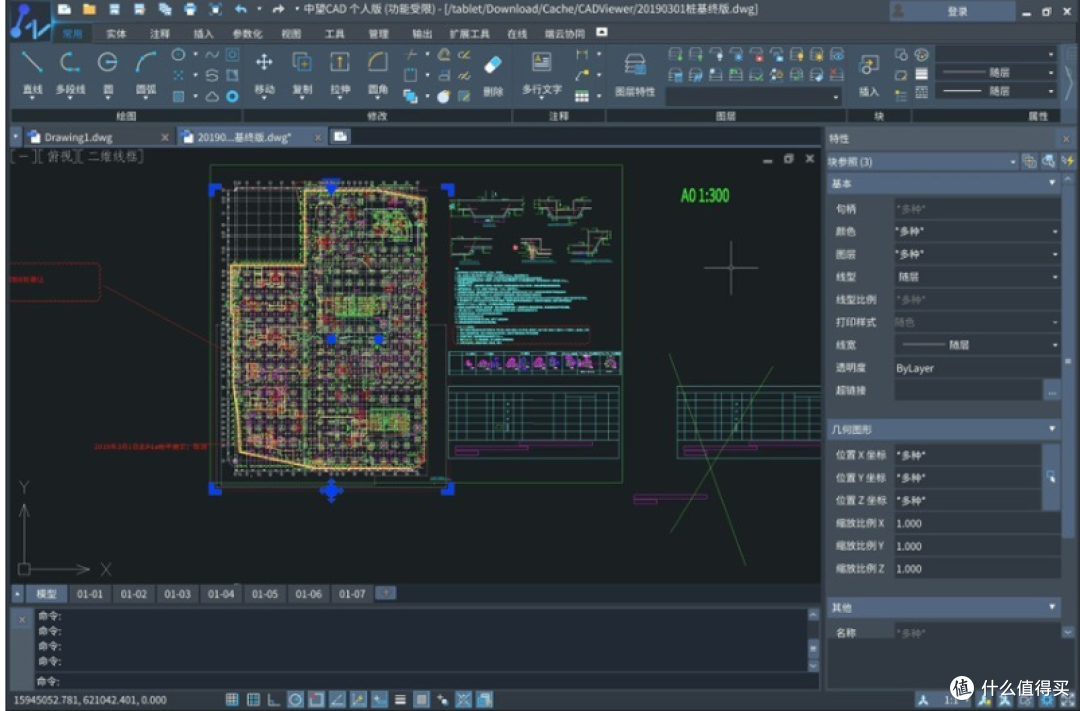Toggle object snap in status bar
This screenshot has height=711, width=1080.
315,699
